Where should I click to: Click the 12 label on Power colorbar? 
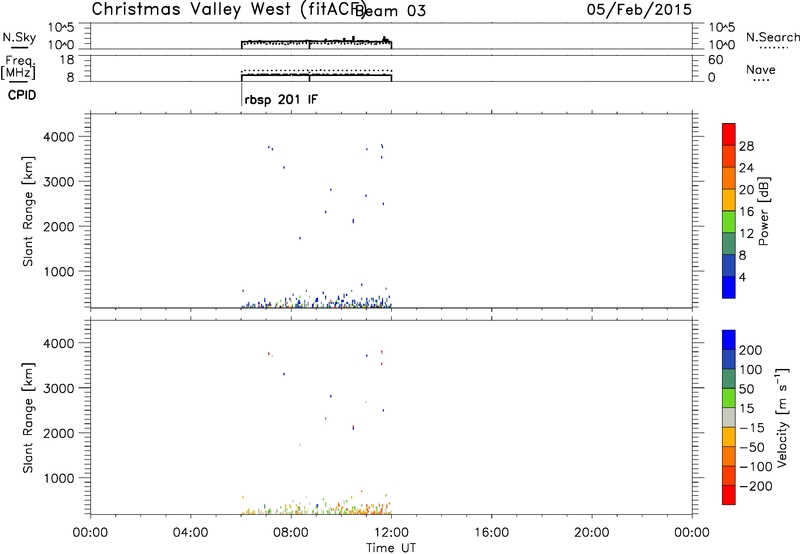[746, 234]
